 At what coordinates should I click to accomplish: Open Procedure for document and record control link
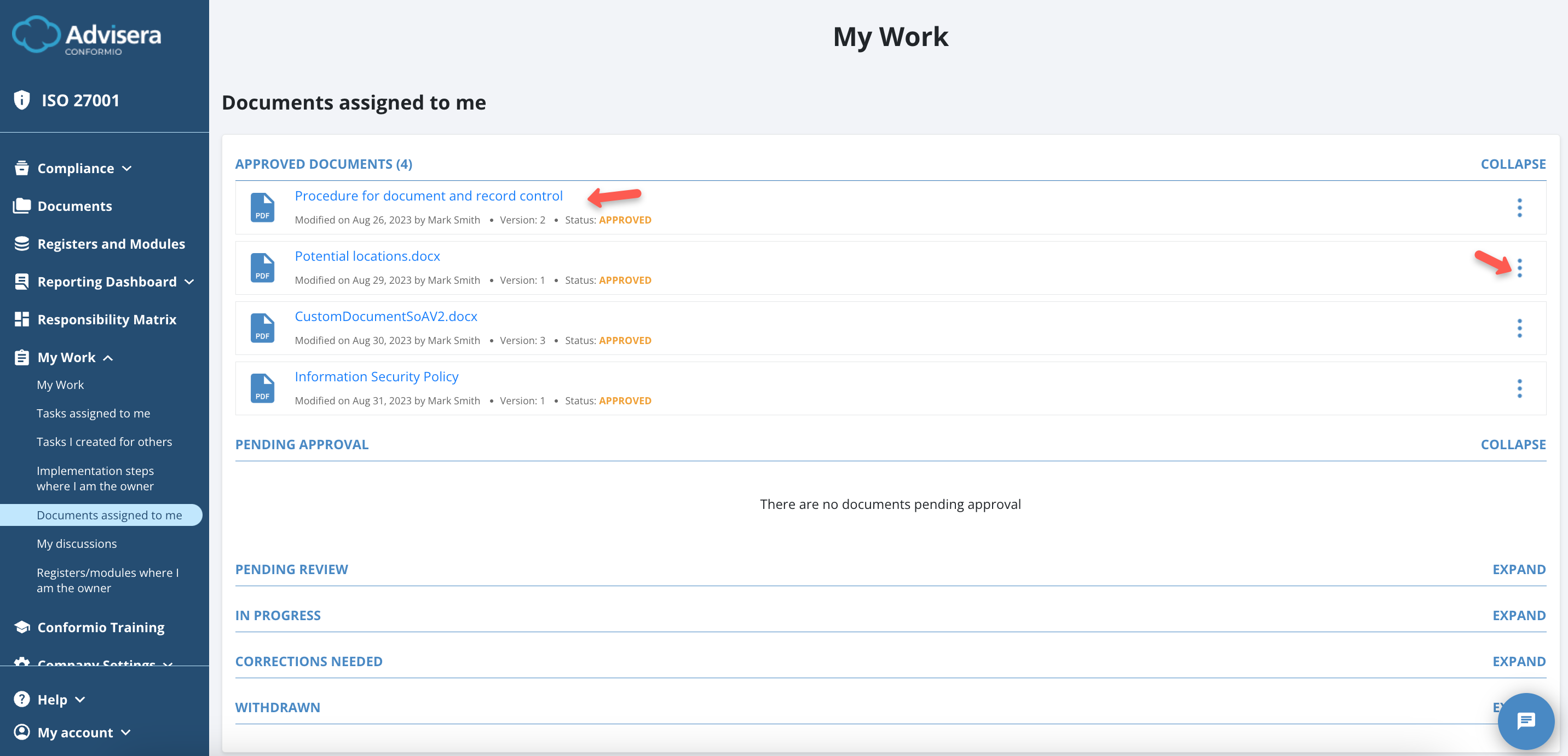point(429,196)
